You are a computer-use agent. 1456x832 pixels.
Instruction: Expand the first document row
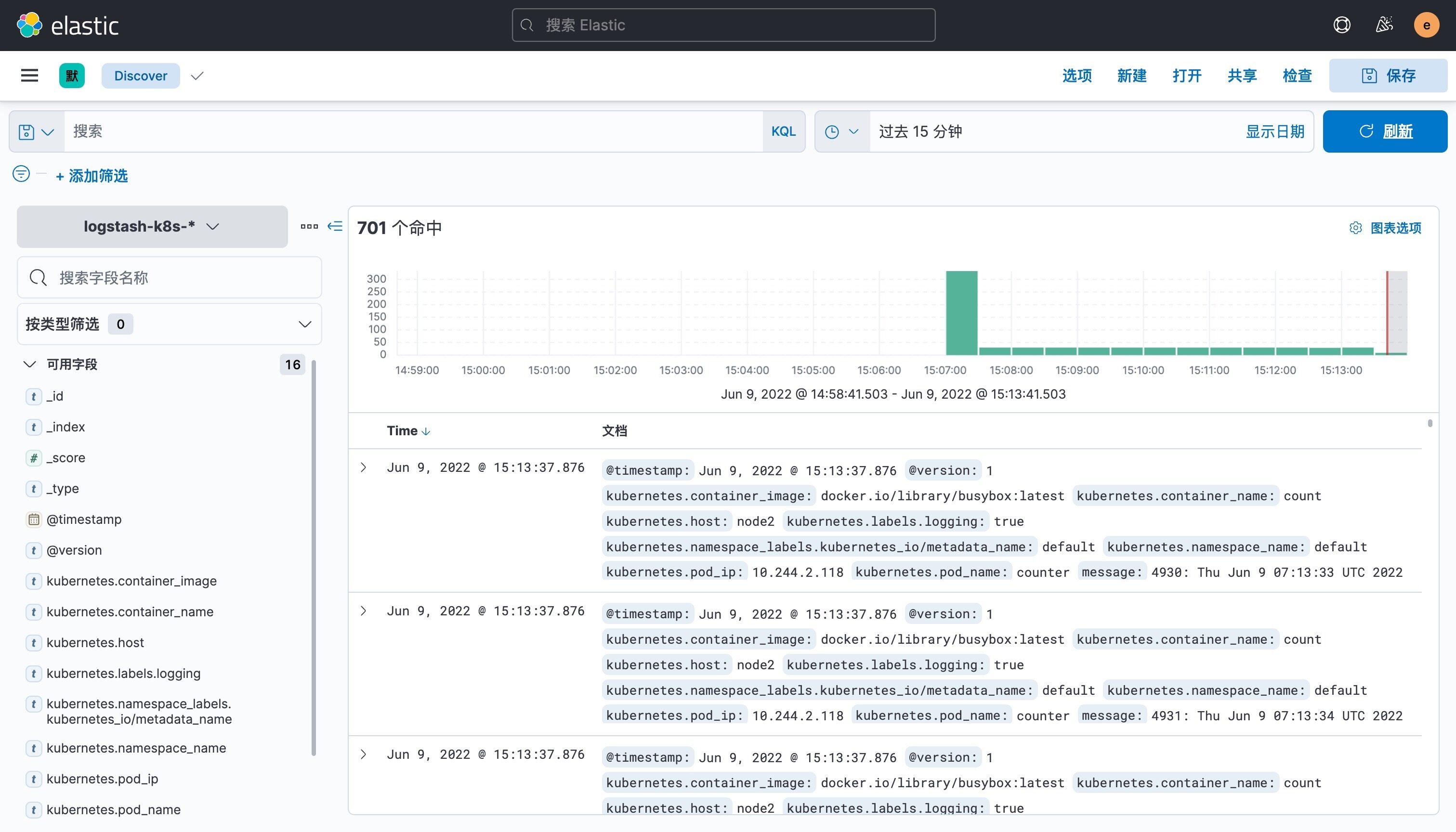(x=364, y=468)
